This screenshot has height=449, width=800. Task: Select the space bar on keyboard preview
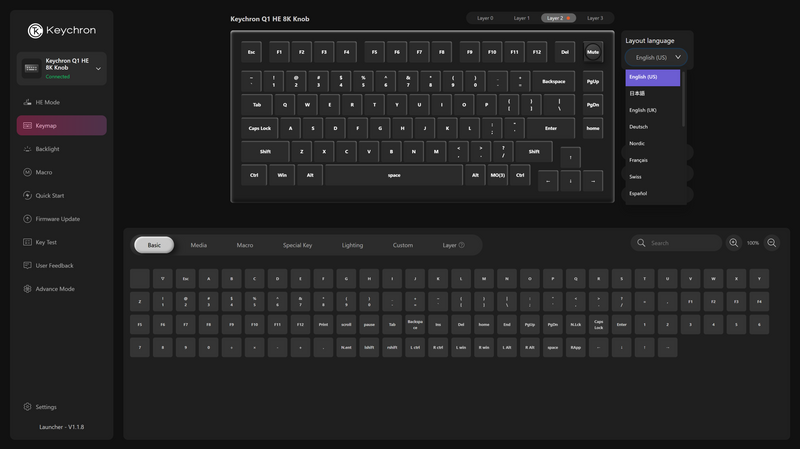pos(394,176)
